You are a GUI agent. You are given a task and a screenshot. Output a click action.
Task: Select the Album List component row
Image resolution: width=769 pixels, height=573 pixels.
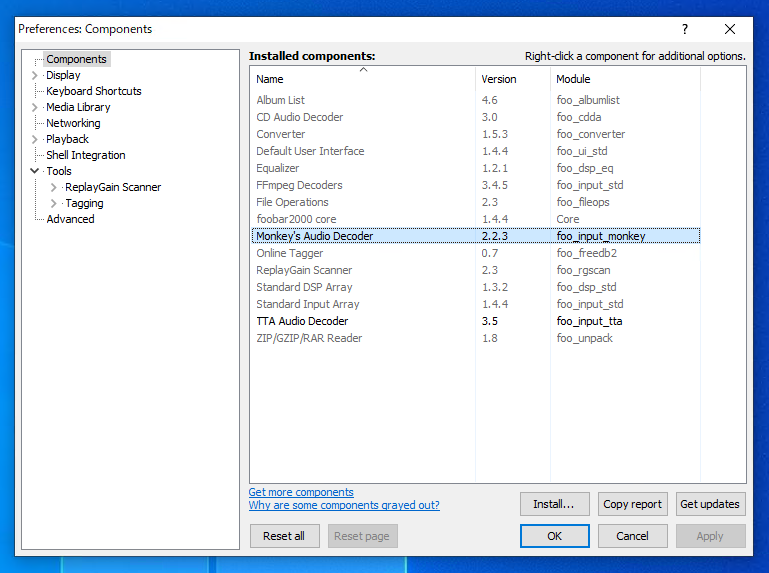[475, 100]
